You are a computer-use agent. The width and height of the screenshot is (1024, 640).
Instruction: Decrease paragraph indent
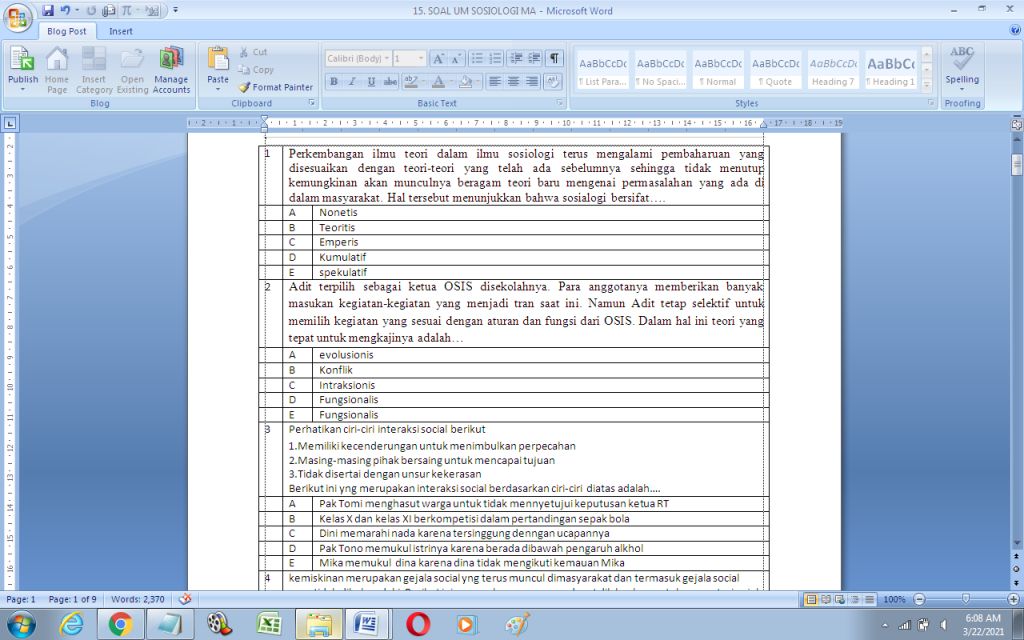(x=516, y=58)
